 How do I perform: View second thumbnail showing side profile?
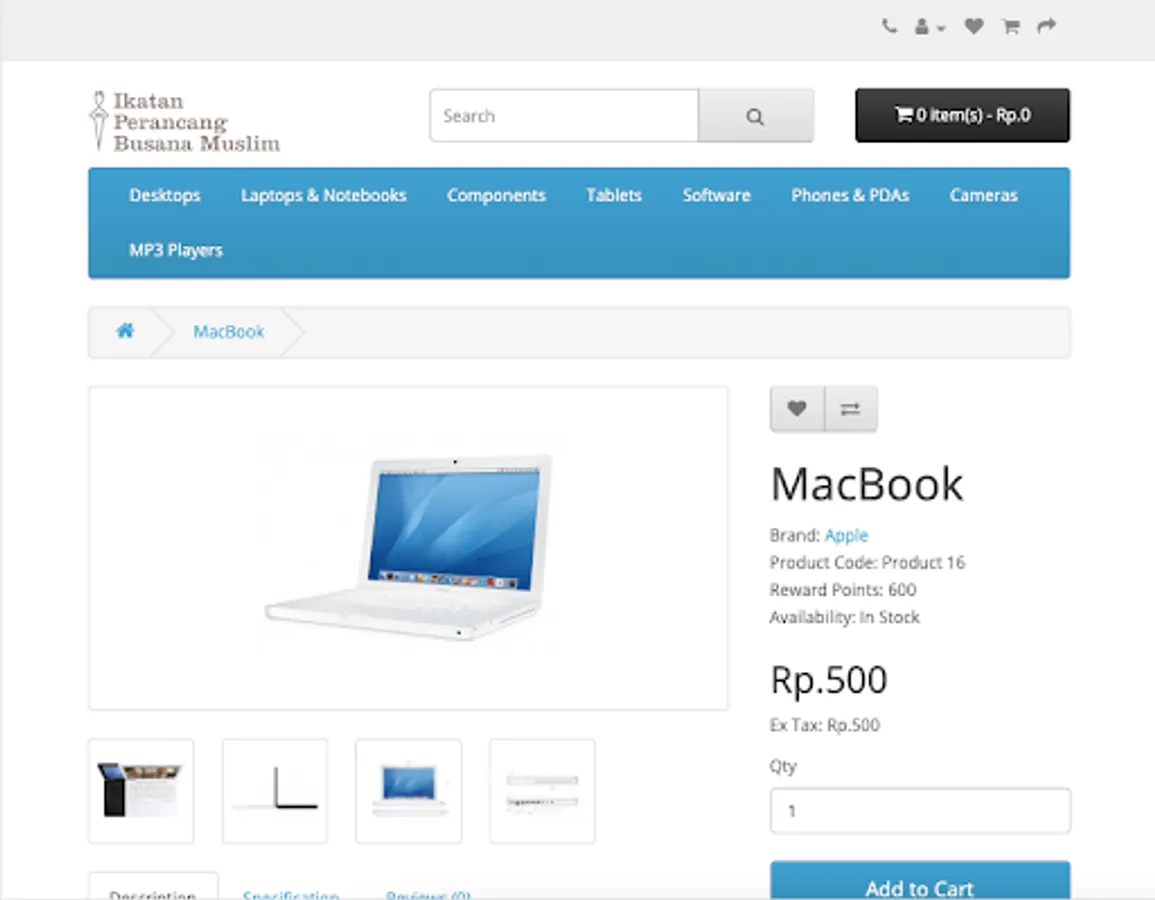click(x=275, y=791)
